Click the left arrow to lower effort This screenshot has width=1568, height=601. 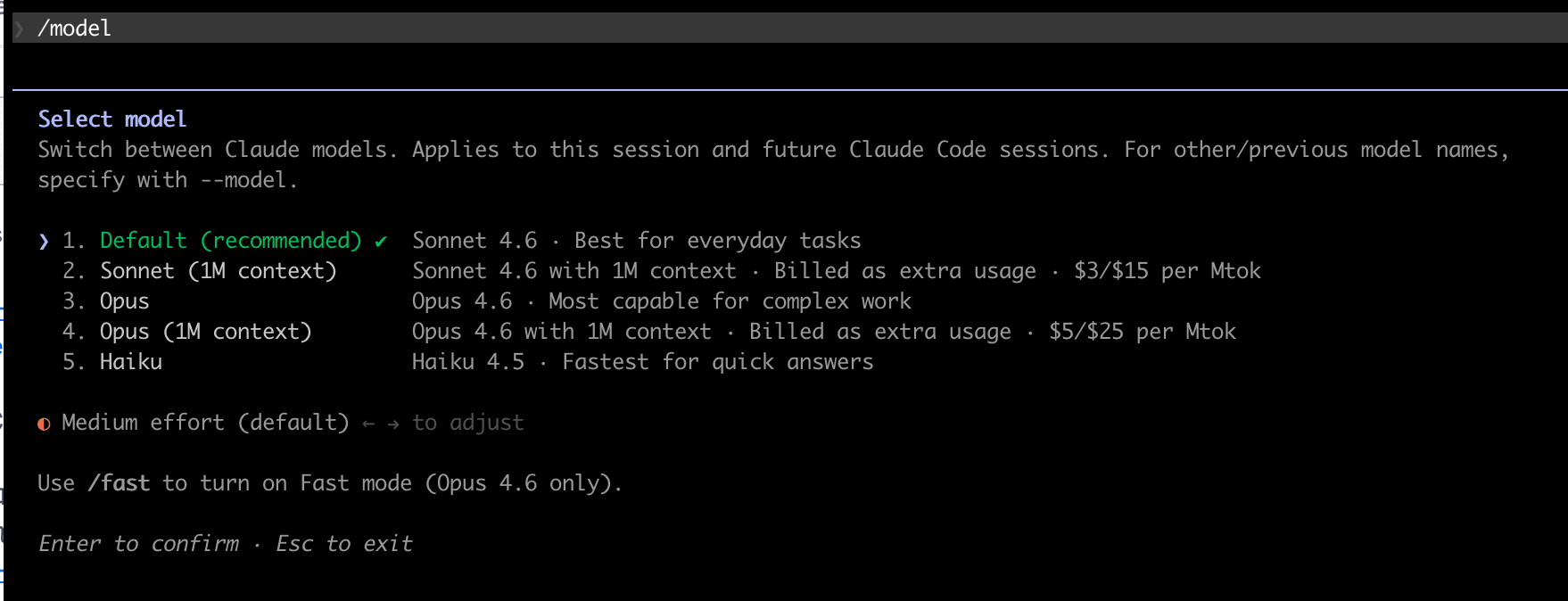coord(368,424)
